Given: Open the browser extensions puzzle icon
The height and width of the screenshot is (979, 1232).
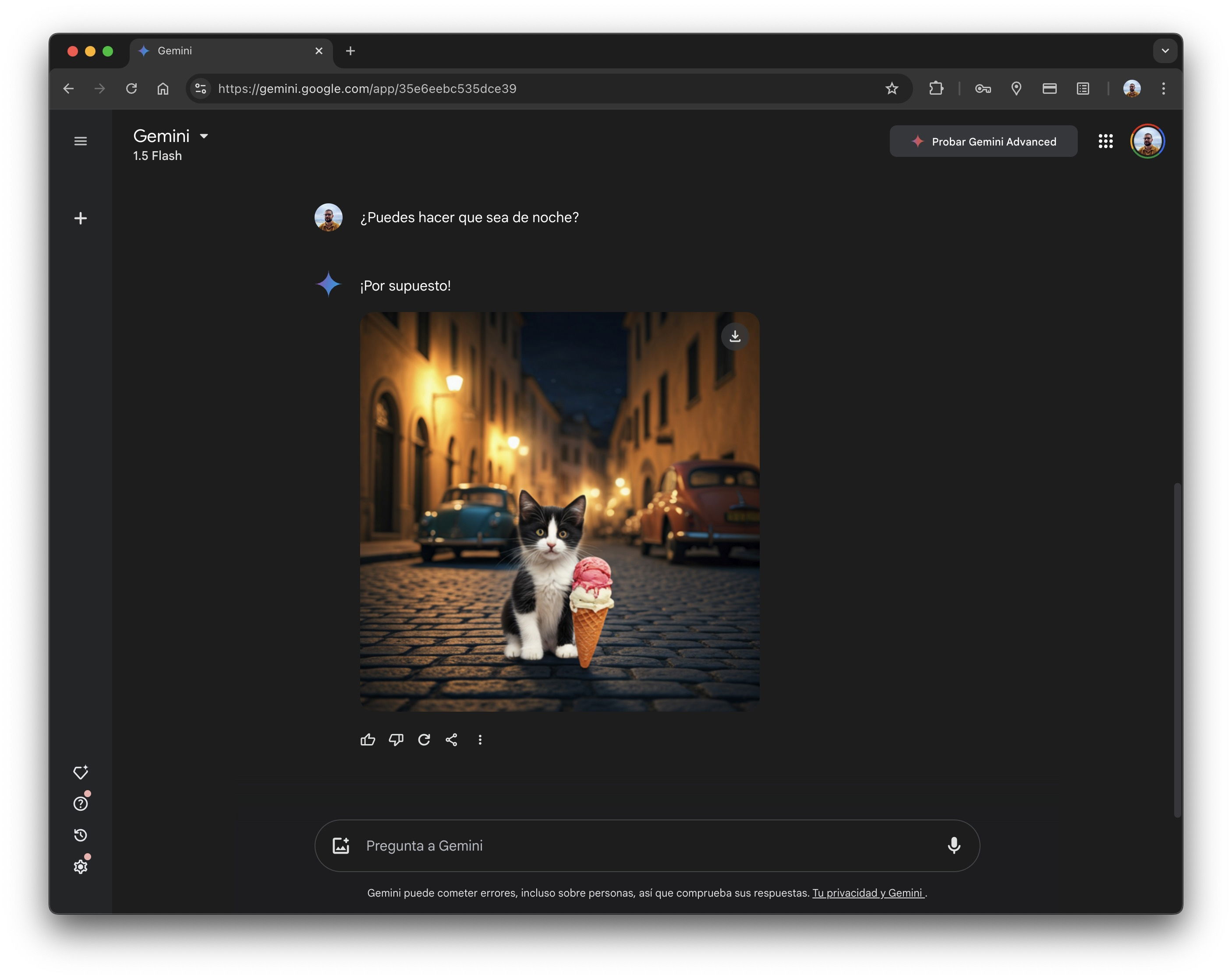Looking at the screenshot, I should [936, 89].
